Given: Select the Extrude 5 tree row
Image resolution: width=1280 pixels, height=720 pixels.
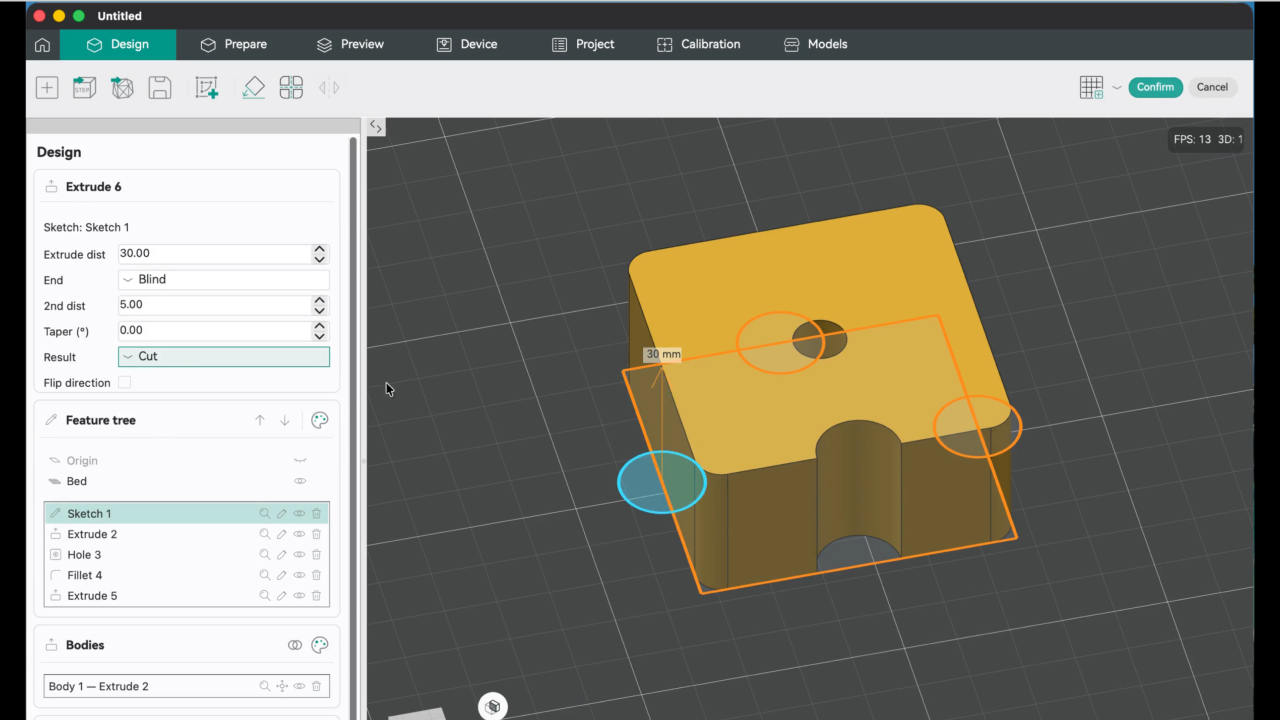Looking at the screenshot, I should click(187, 596).
